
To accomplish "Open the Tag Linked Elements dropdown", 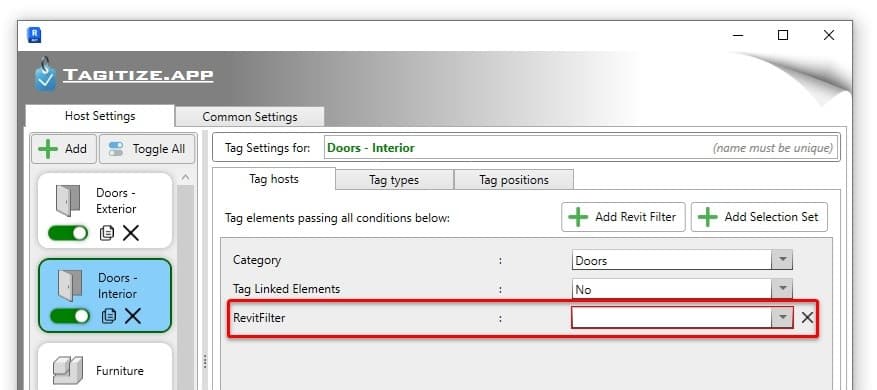I will point(682,289).
